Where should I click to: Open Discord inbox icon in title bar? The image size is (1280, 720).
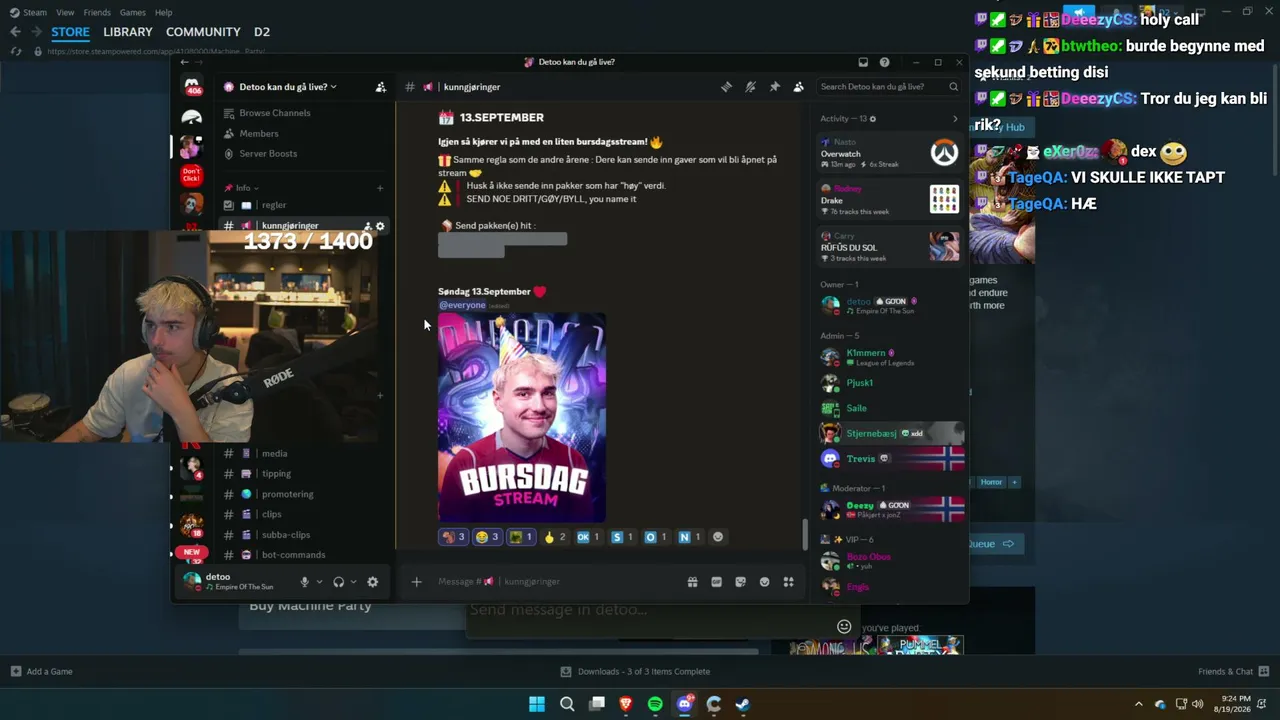coord(863,62)
